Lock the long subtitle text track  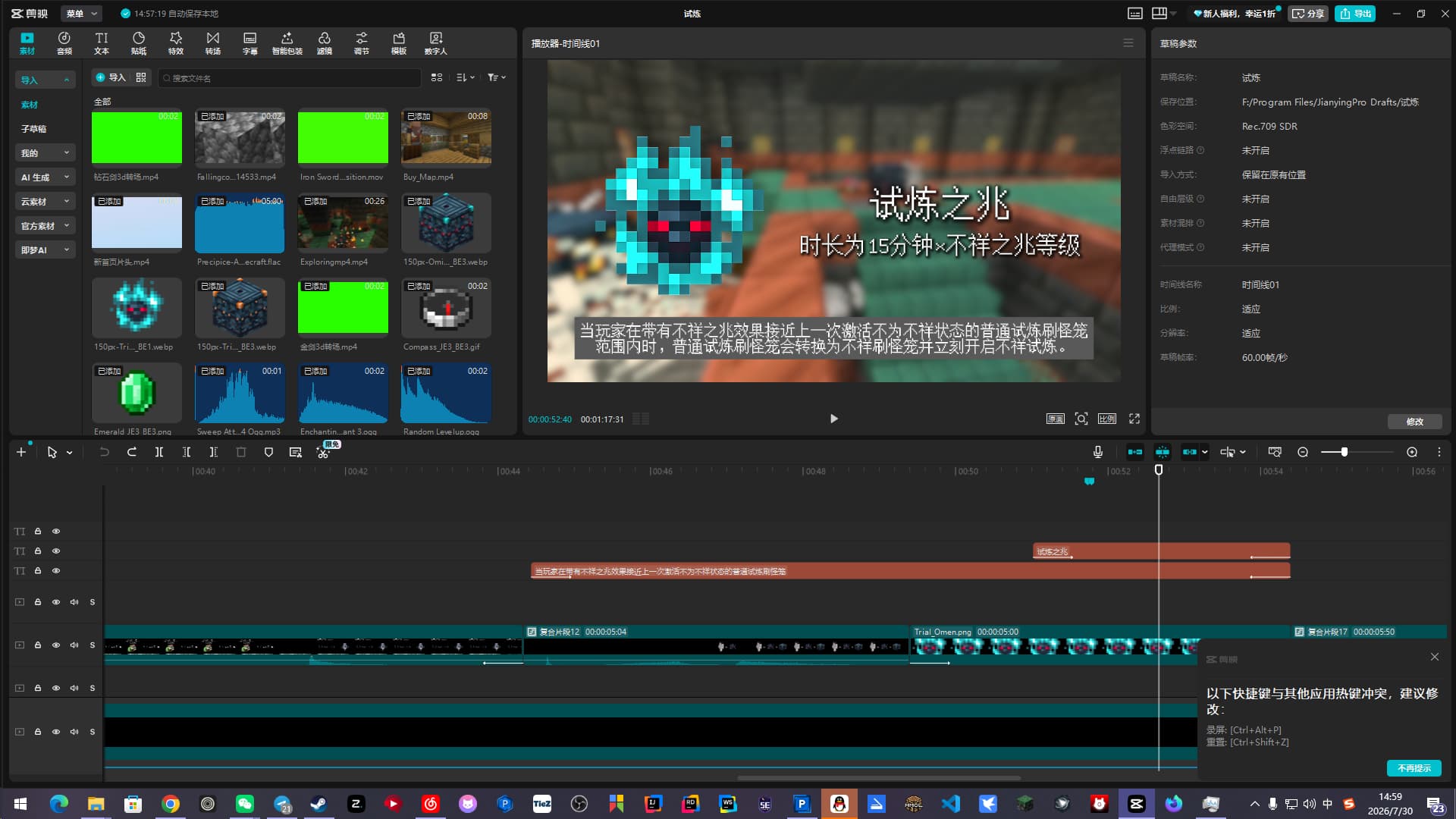coord(37,571)
